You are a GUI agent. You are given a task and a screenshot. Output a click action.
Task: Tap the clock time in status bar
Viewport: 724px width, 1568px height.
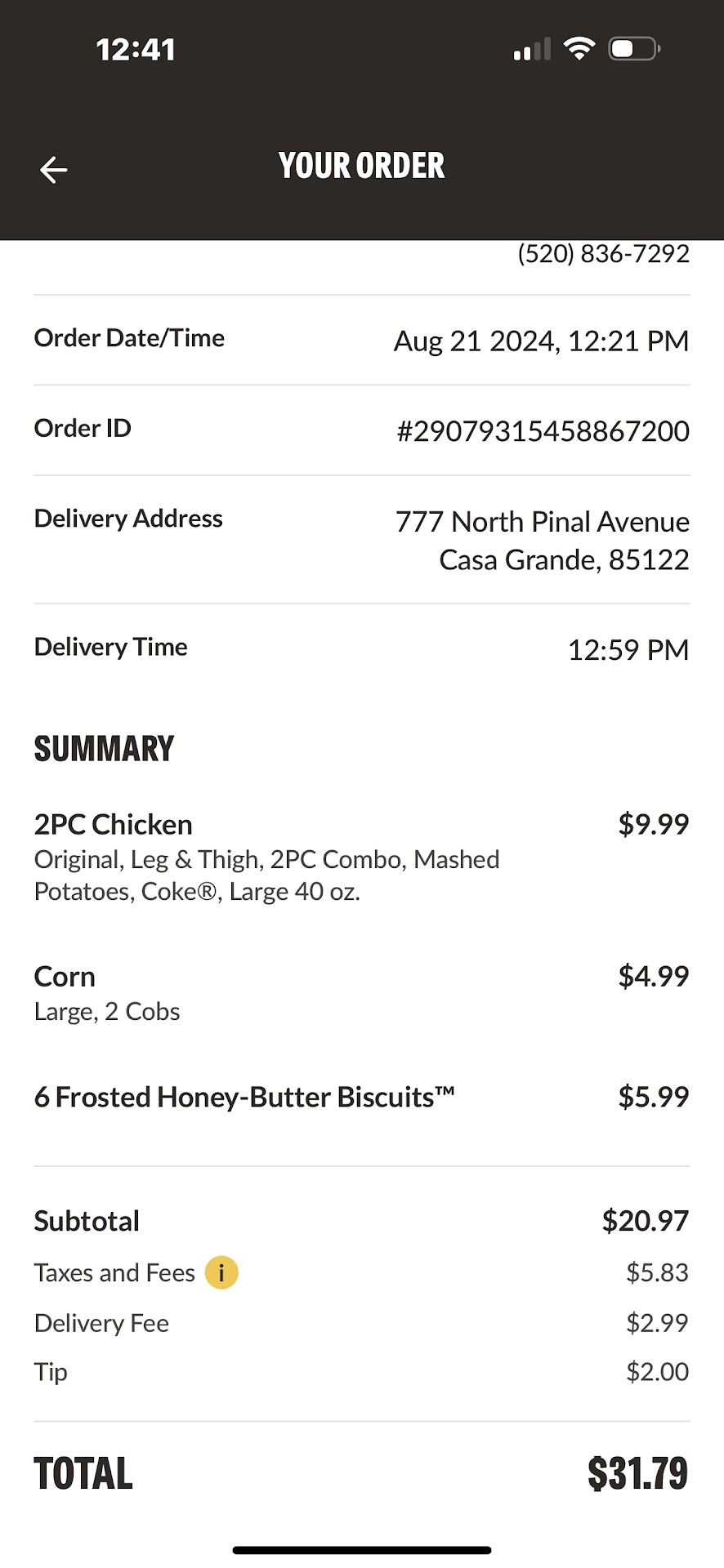[136, 50]
